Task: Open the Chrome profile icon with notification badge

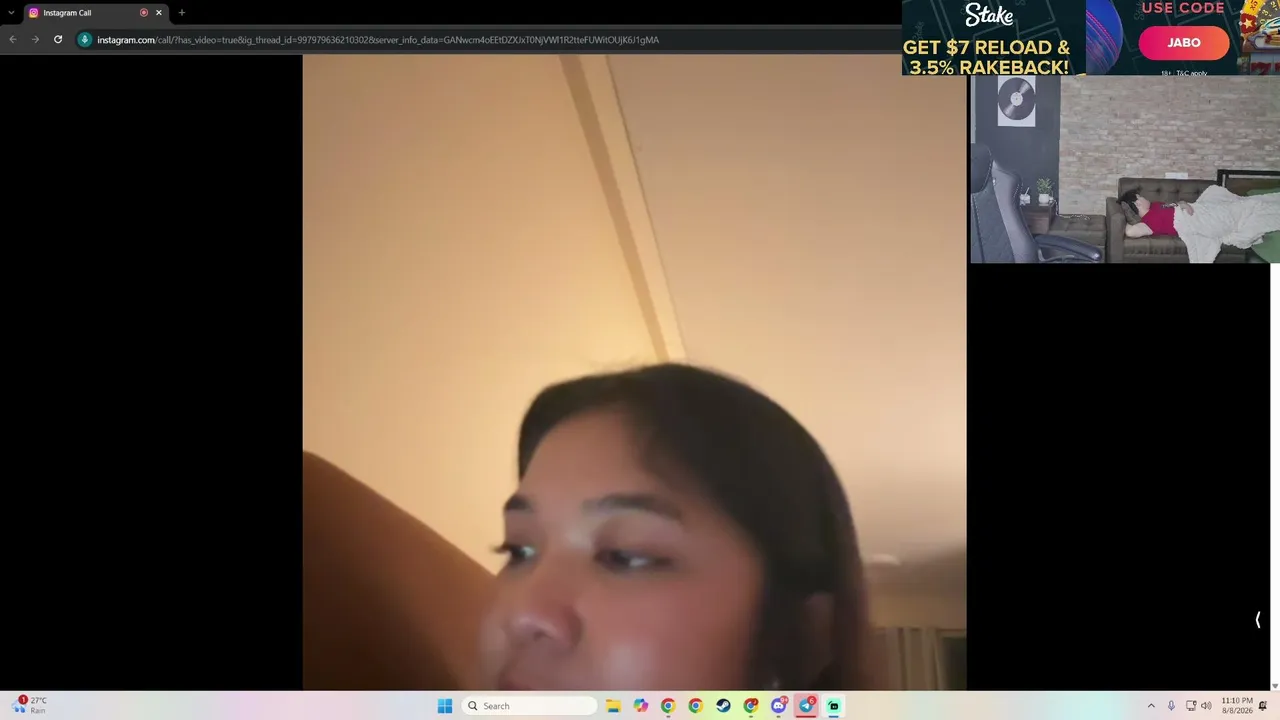Action: pyautogui.click(x=751, y=706)
